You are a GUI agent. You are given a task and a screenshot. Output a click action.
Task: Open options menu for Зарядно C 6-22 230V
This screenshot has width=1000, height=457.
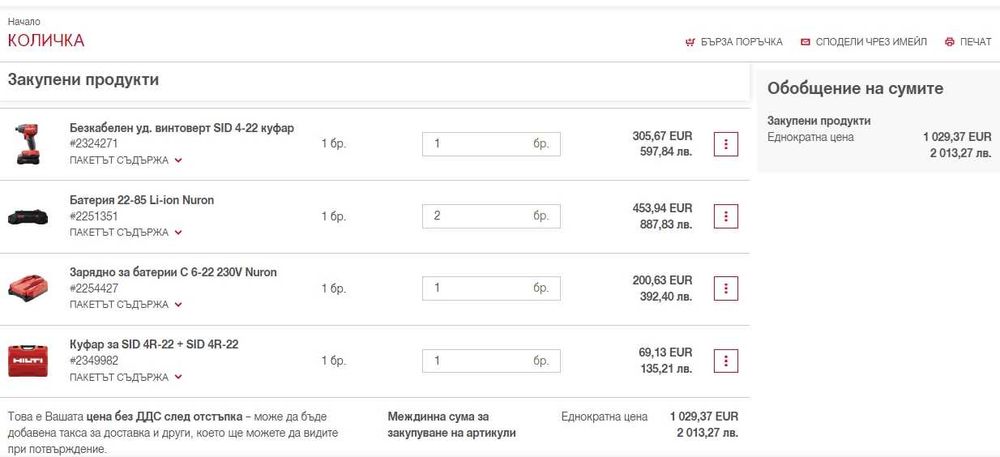coord(726,289)
